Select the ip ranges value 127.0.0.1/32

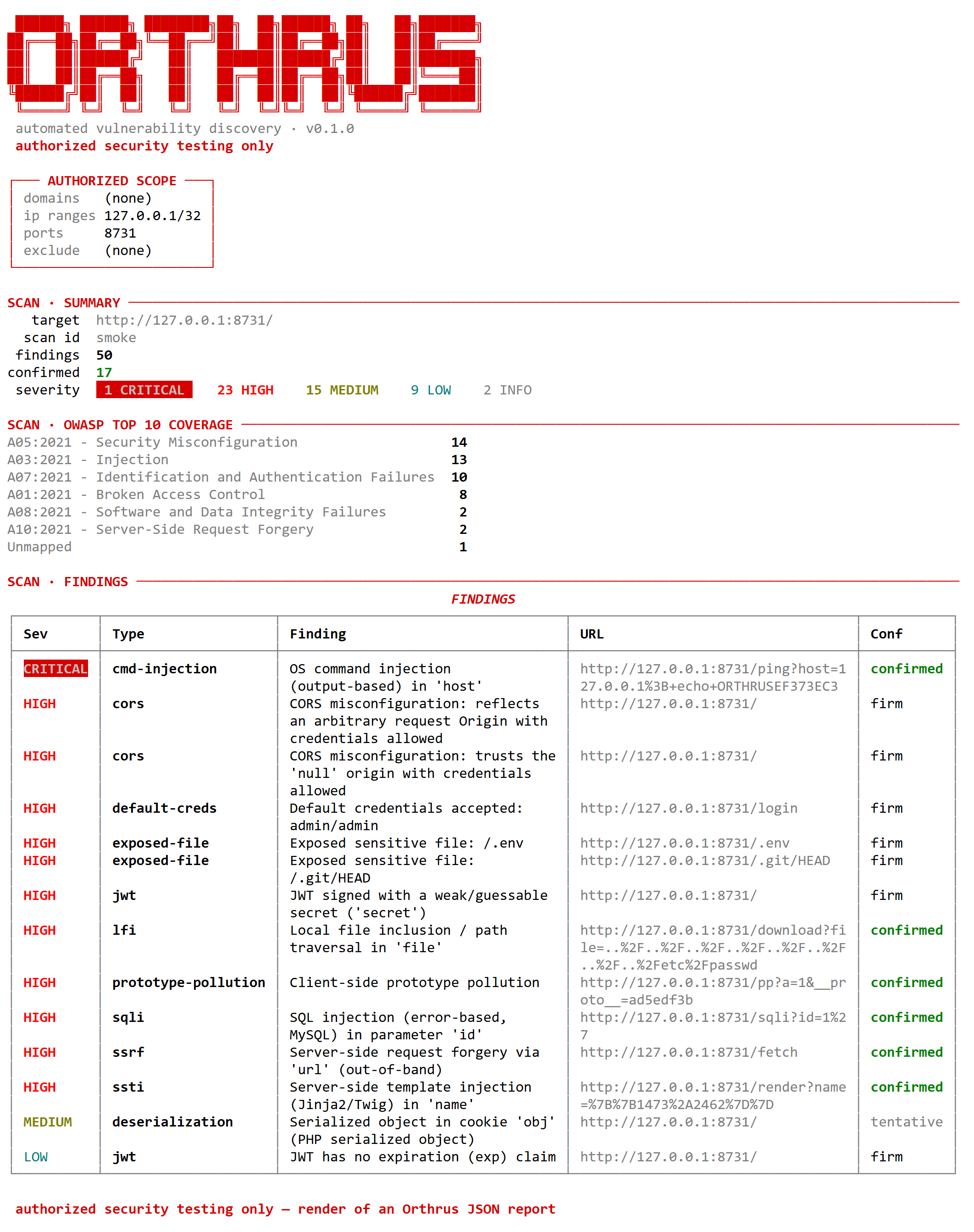coord(152,216)
